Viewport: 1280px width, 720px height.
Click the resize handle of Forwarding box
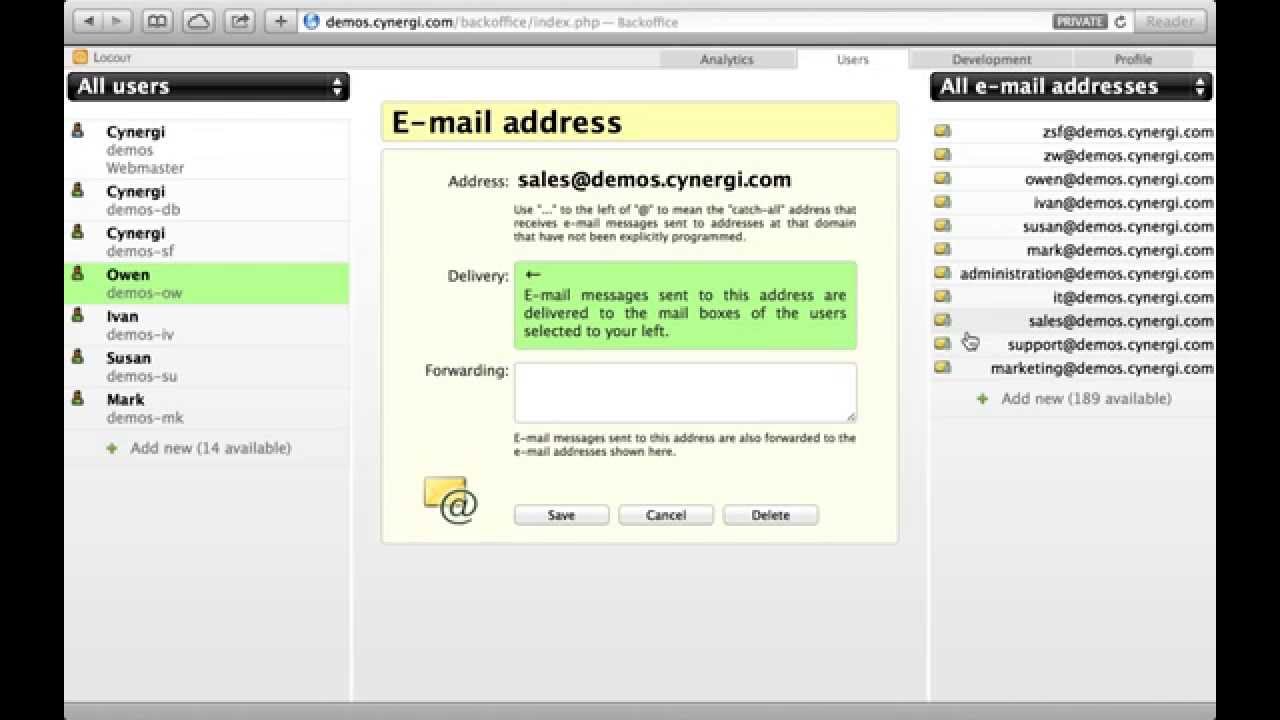[851, 417]
